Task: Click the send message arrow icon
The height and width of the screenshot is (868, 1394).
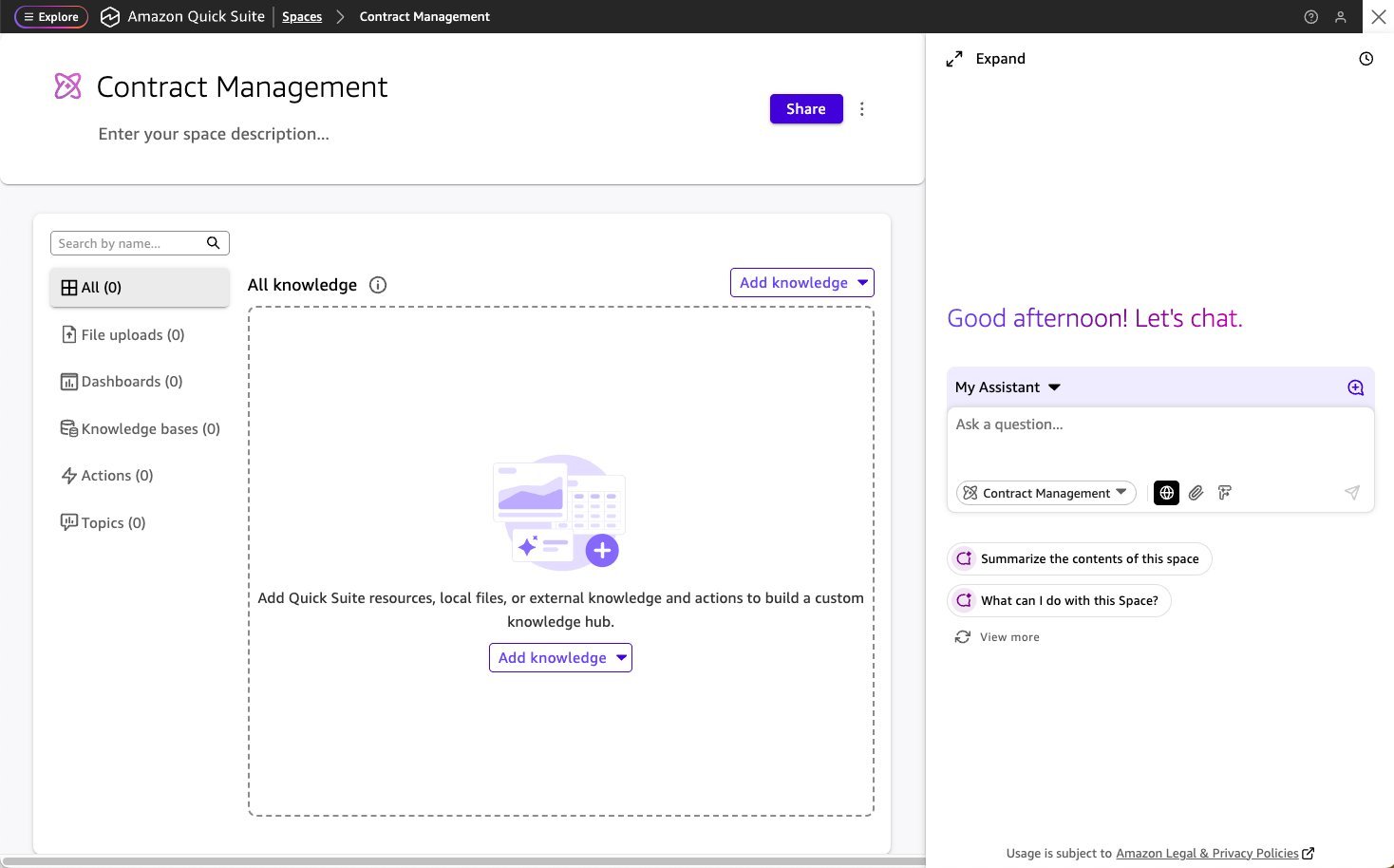Action: (x=1352, y=493)
